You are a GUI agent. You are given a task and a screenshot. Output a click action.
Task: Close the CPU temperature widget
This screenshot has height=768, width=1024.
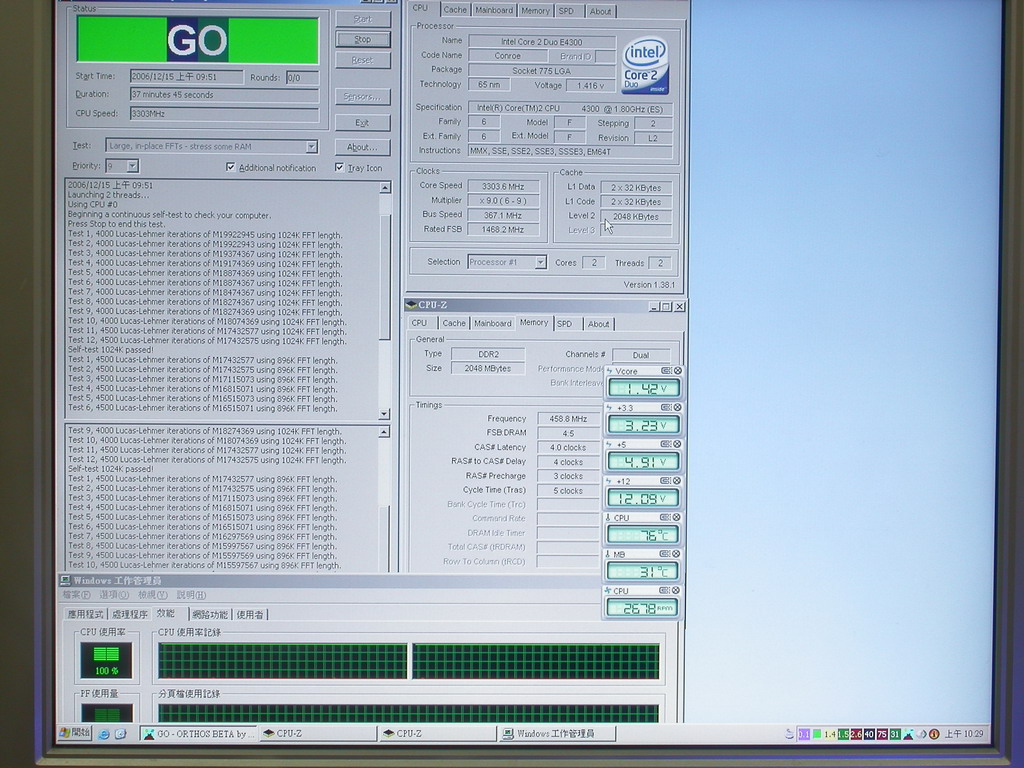(x=678, y=517)
